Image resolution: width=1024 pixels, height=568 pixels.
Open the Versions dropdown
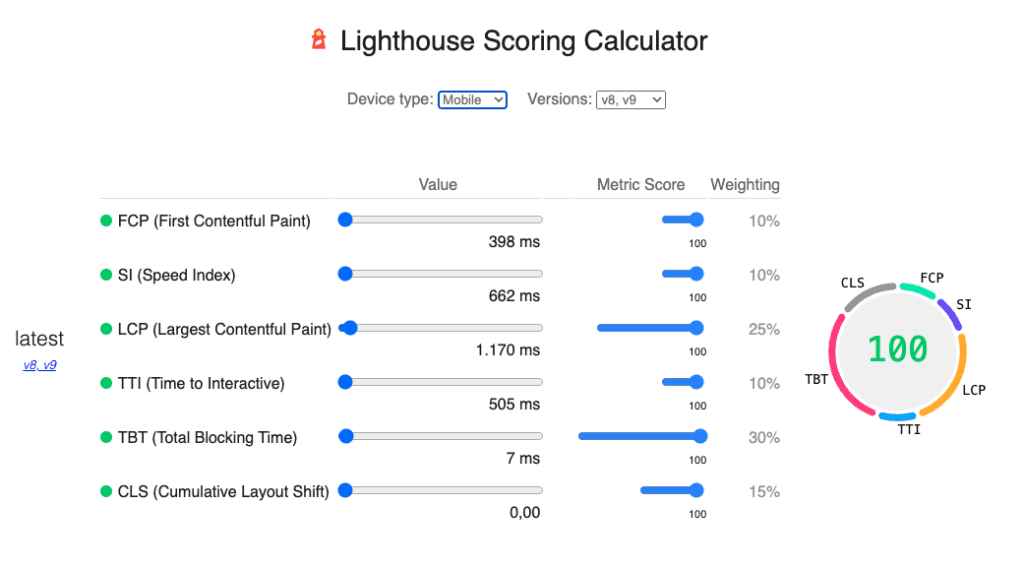[630, 100]
